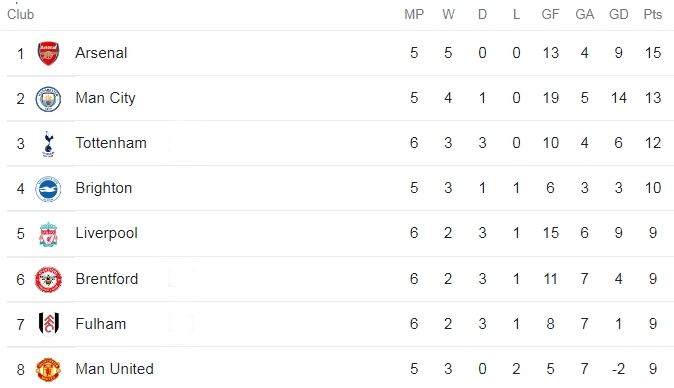The image size is (674, 388).
Task: Open the Man City team link
Action: 105,98
